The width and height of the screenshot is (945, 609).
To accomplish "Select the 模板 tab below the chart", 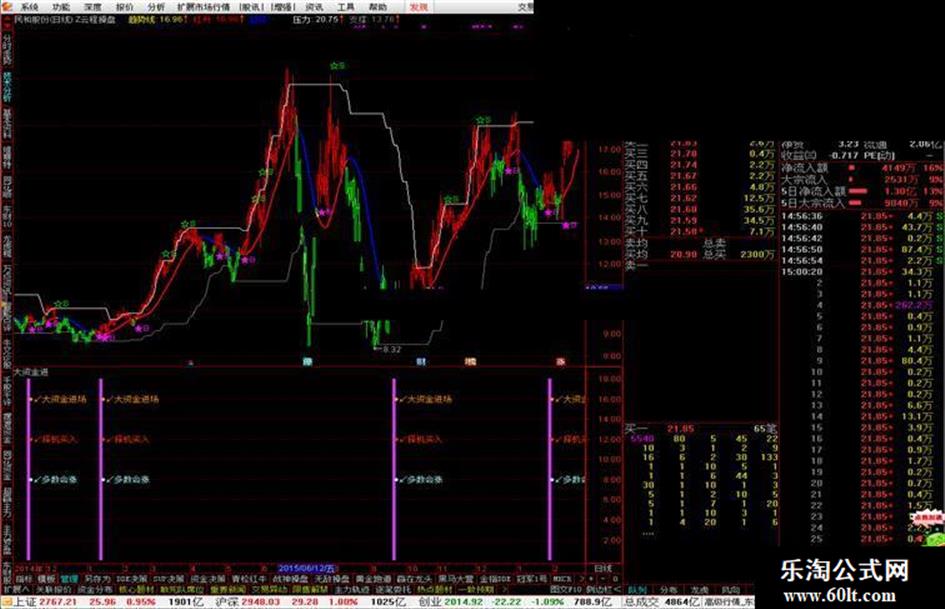I will tap(46, 579).
